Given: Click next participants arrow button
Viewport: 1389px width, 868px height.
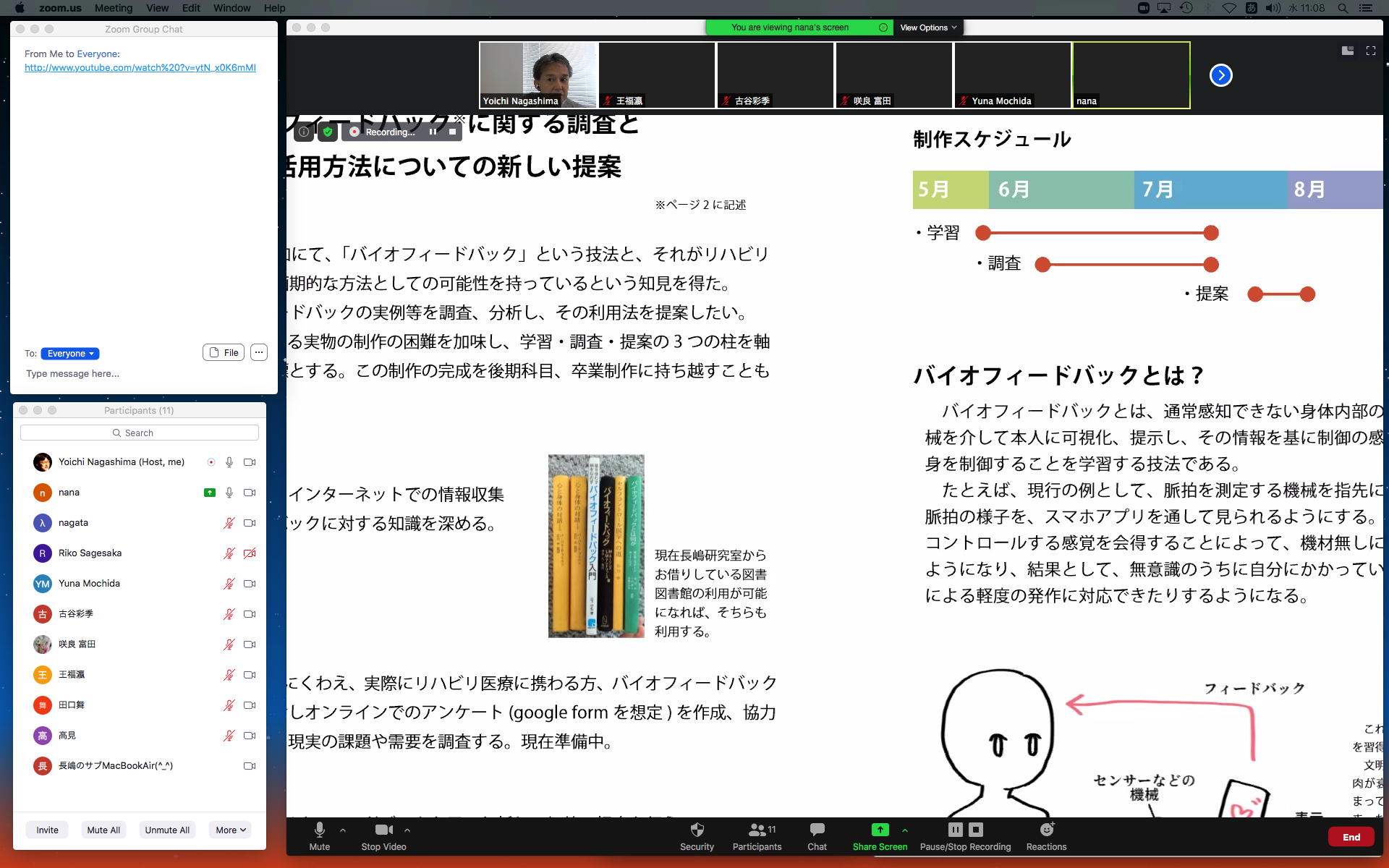Looking at the screenshot, I should [1220, 75].
